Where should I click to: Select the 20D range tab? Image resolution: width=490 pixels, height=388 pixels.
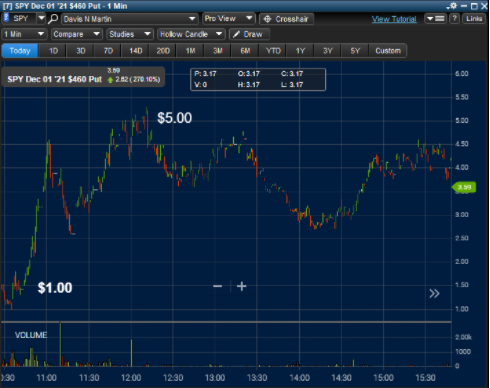tap(163, 51)
